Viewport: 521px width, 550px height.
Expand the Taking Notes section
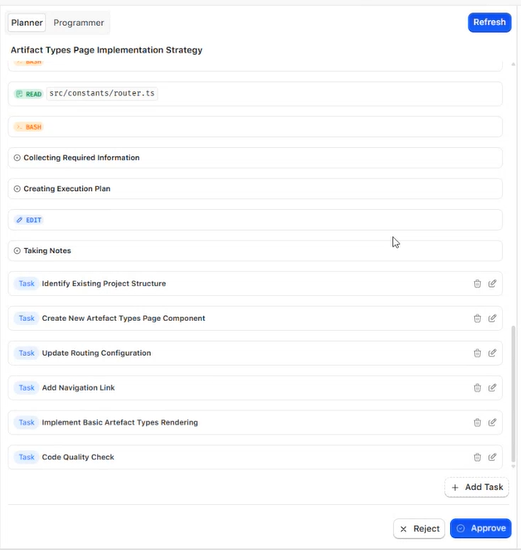point(255,251)
